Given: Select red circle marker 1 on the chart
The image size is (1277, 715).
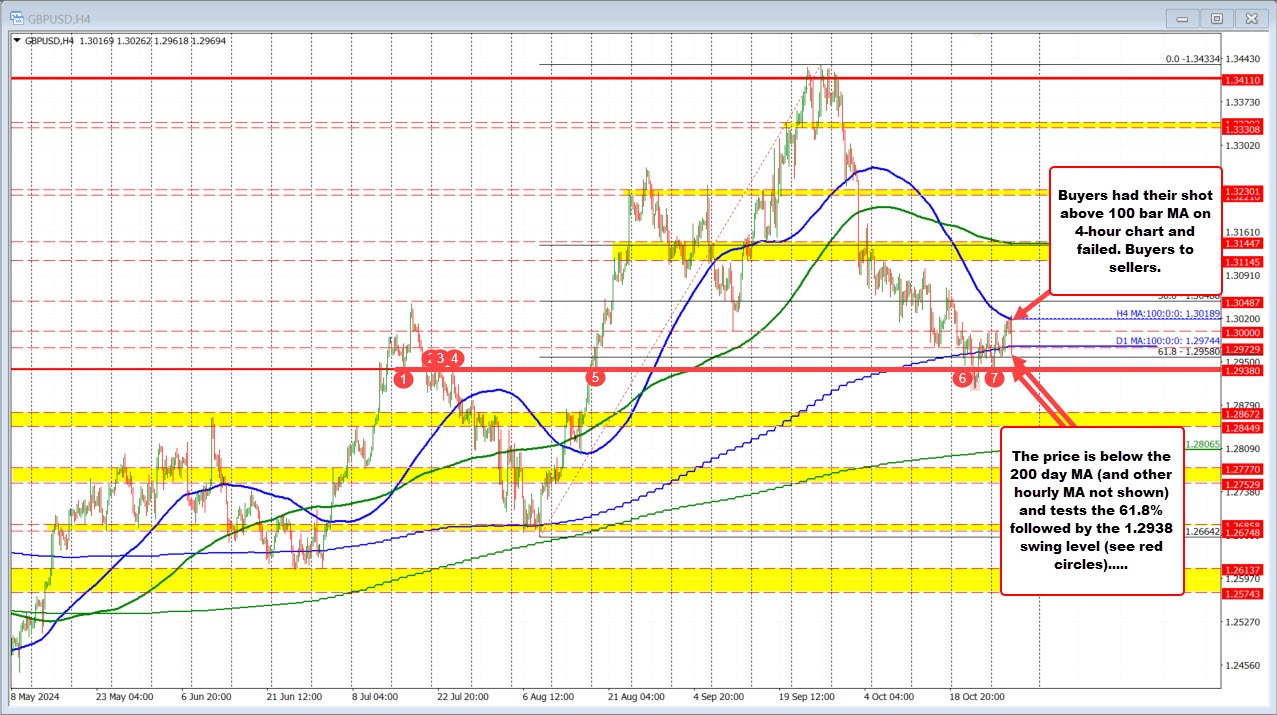Looking at the screenshot, I should click(x=405, y=378).
